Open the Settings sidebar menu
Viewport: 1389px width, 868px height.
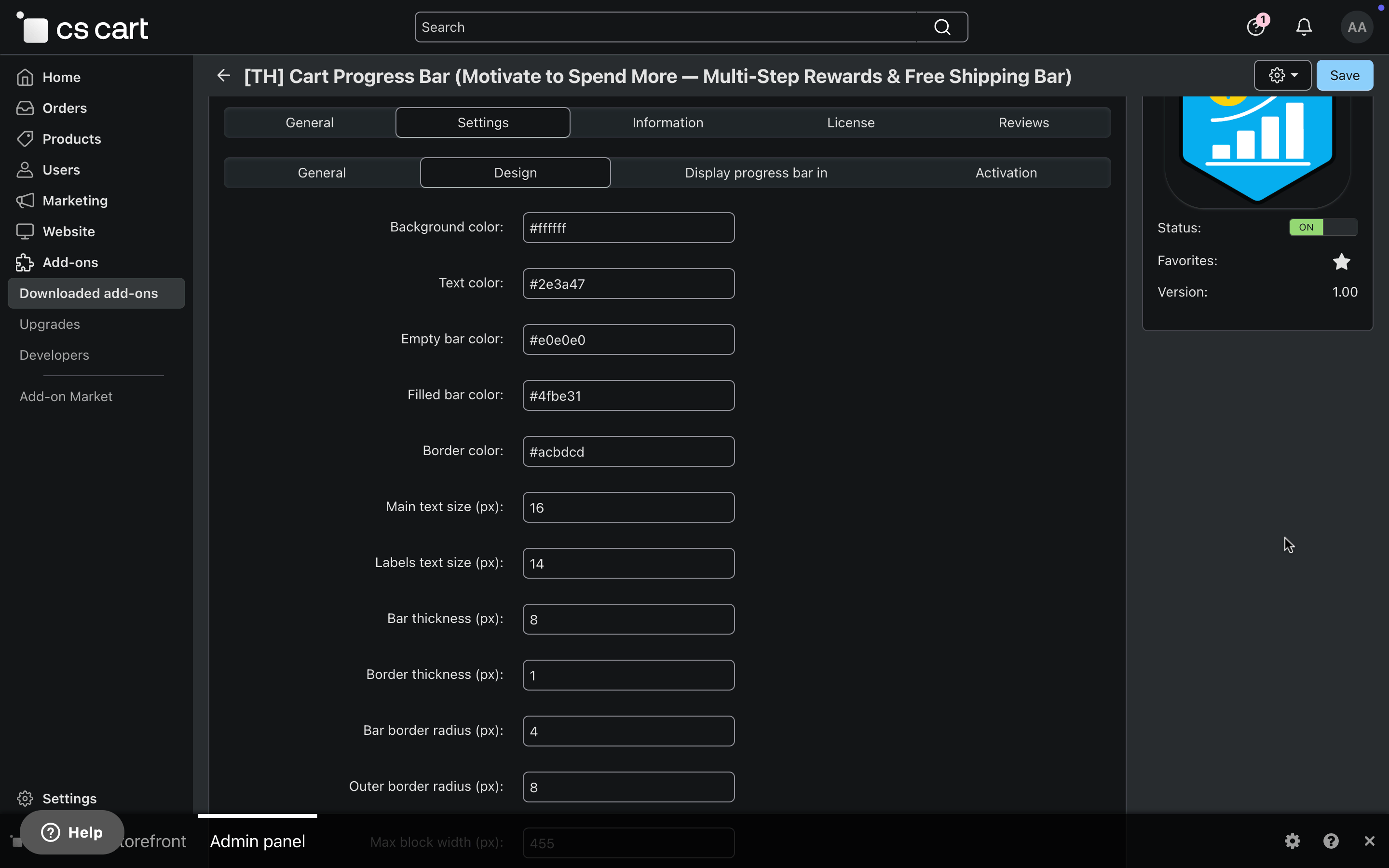[x=69, y=798]
